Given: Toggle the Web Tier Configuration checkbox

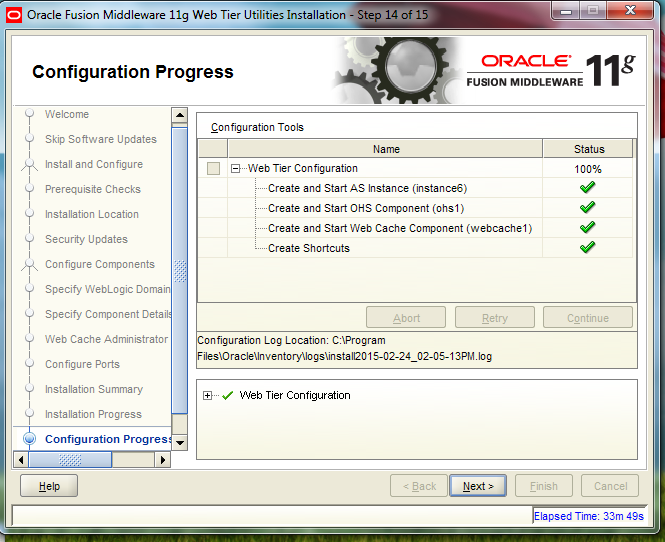Looking at the screenshot, I should coord(213,168).
